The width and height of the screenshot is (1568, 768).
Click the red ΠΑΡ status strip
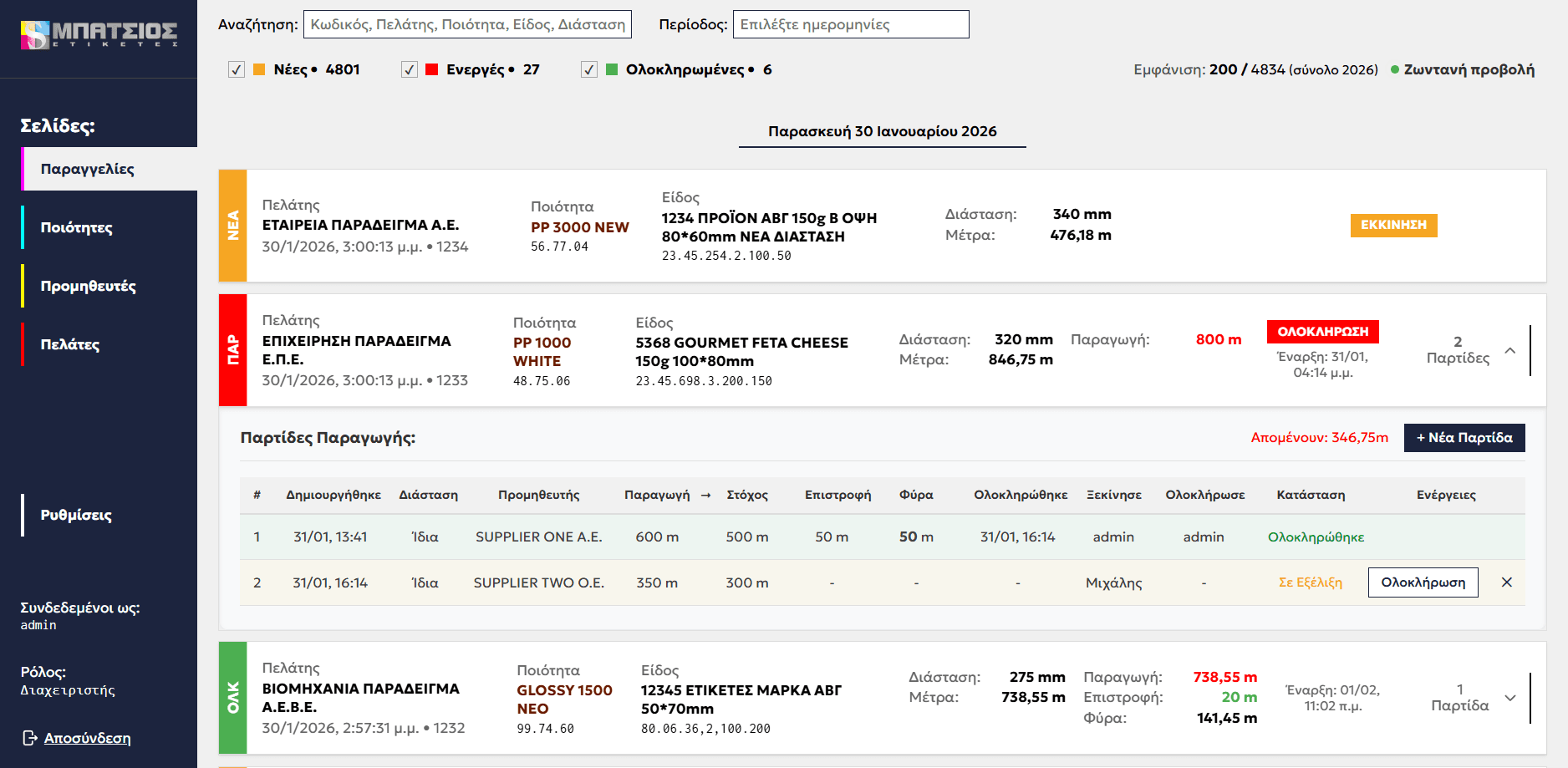(233, 350)
